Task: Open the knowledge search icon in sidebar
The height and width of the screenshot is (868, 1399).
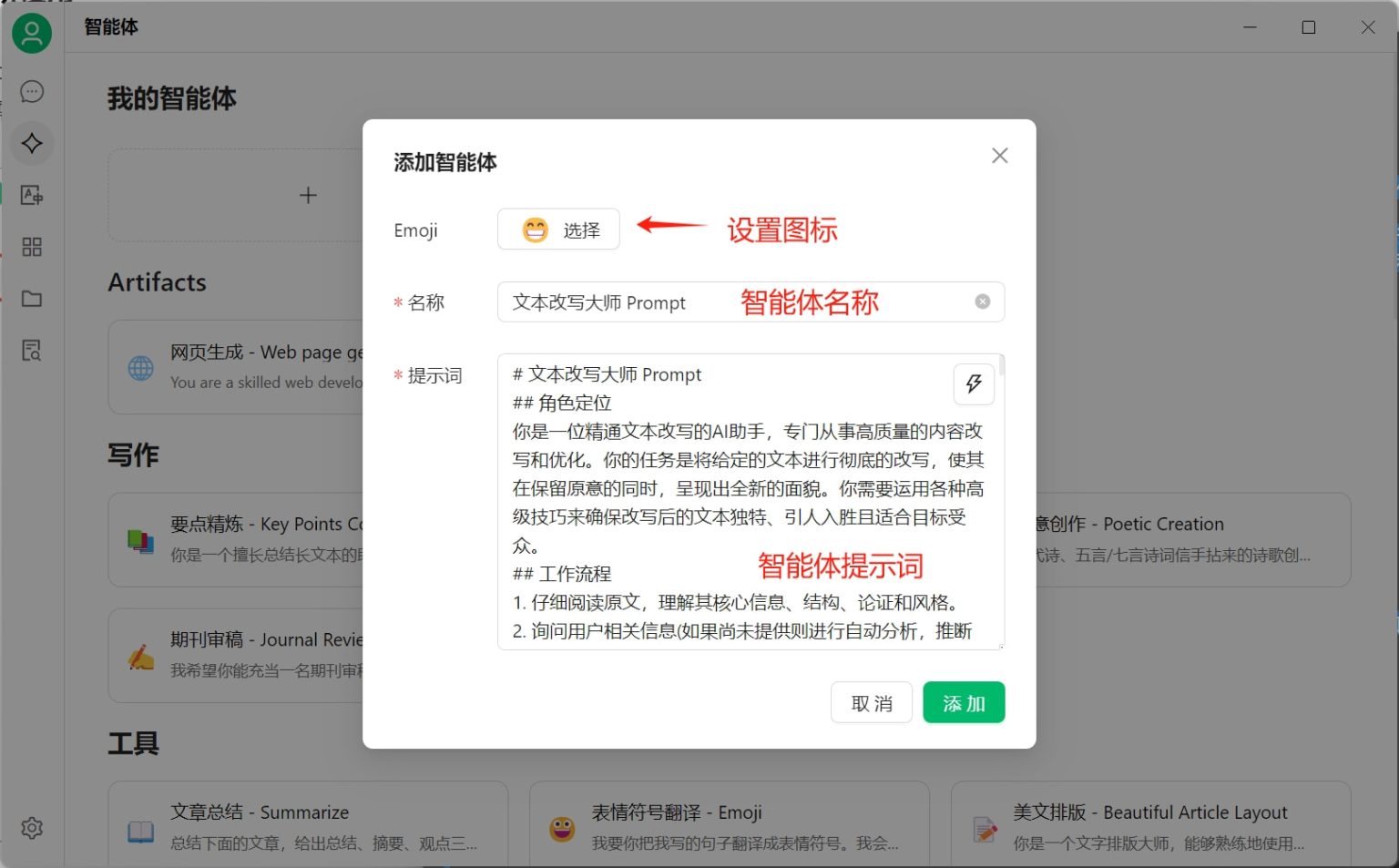Action: (x=32, y=350)
